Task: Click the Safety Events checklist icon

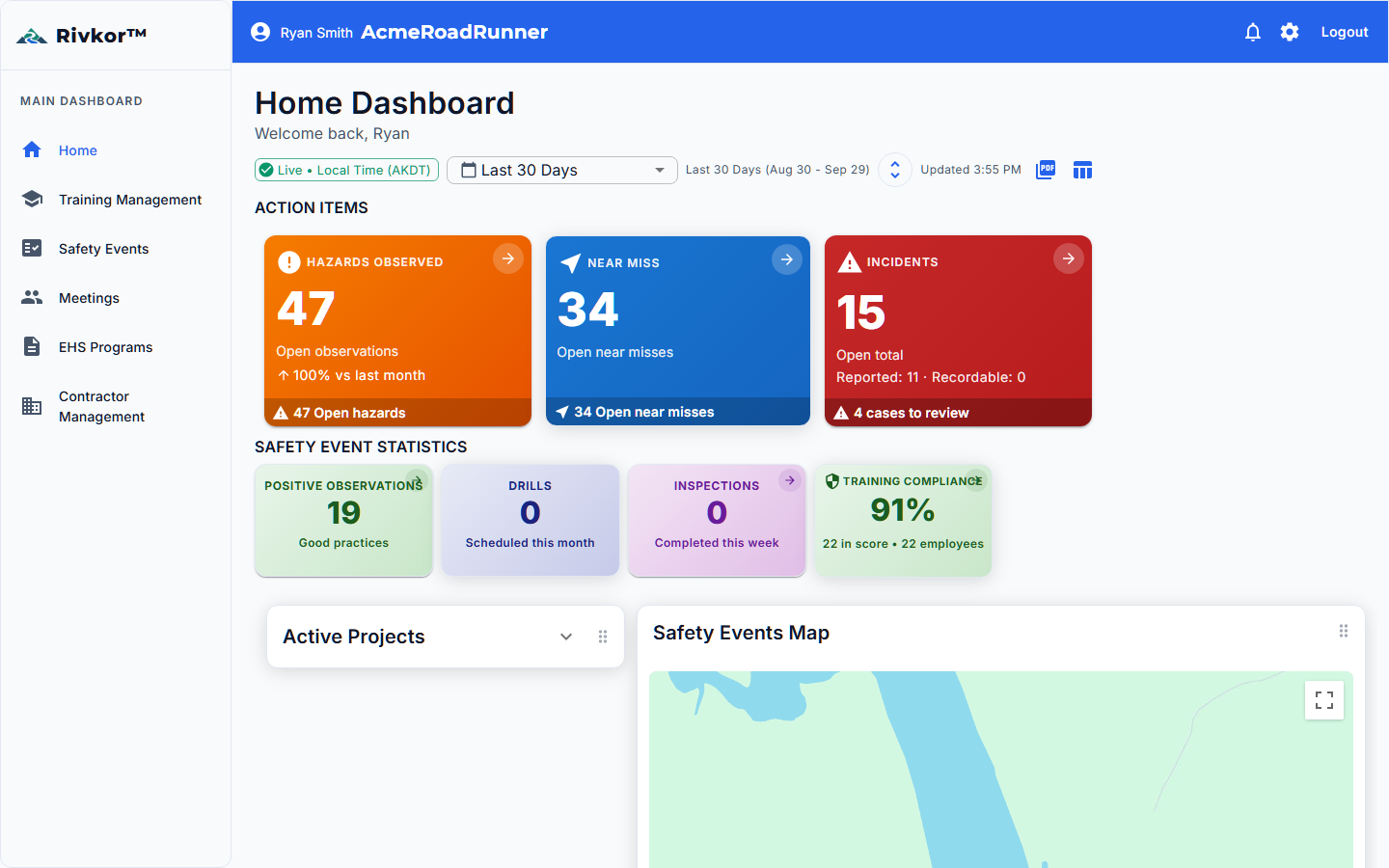Action: point(32,248)
